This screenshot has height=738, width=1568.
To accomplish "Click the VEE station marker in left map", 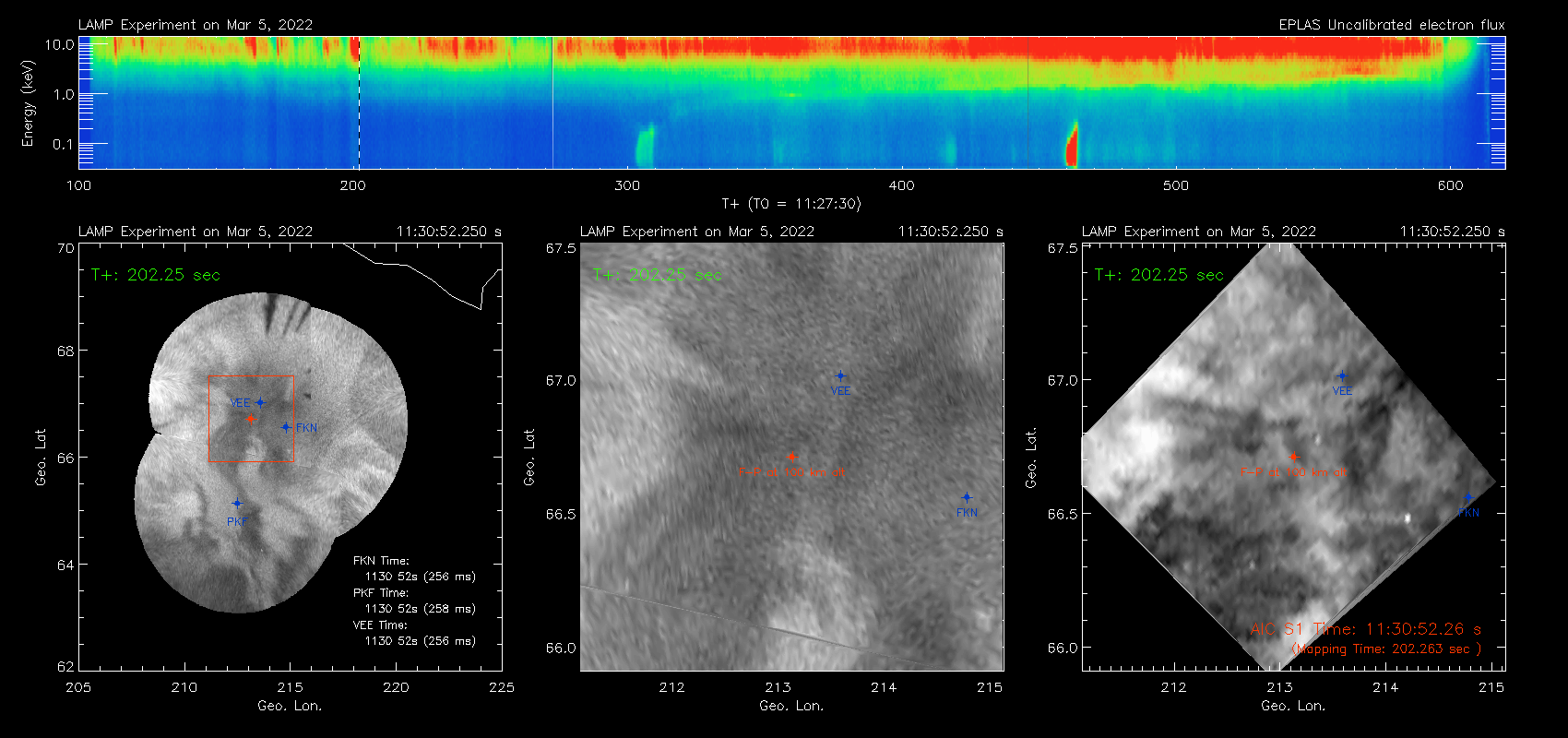I will point(260,402).
